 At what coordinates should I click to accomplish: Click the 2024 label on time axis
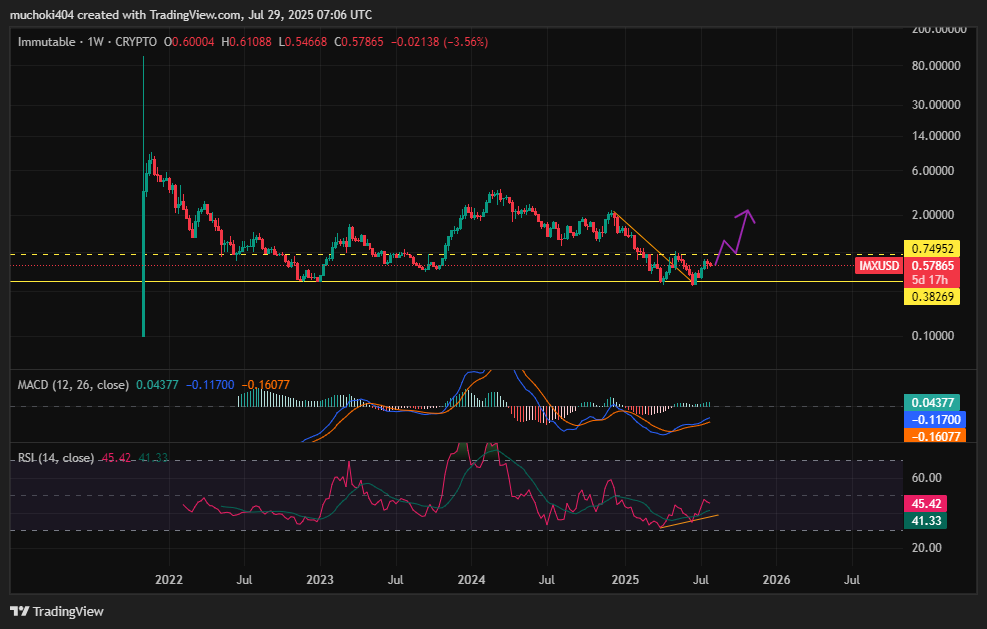point(471,580)
